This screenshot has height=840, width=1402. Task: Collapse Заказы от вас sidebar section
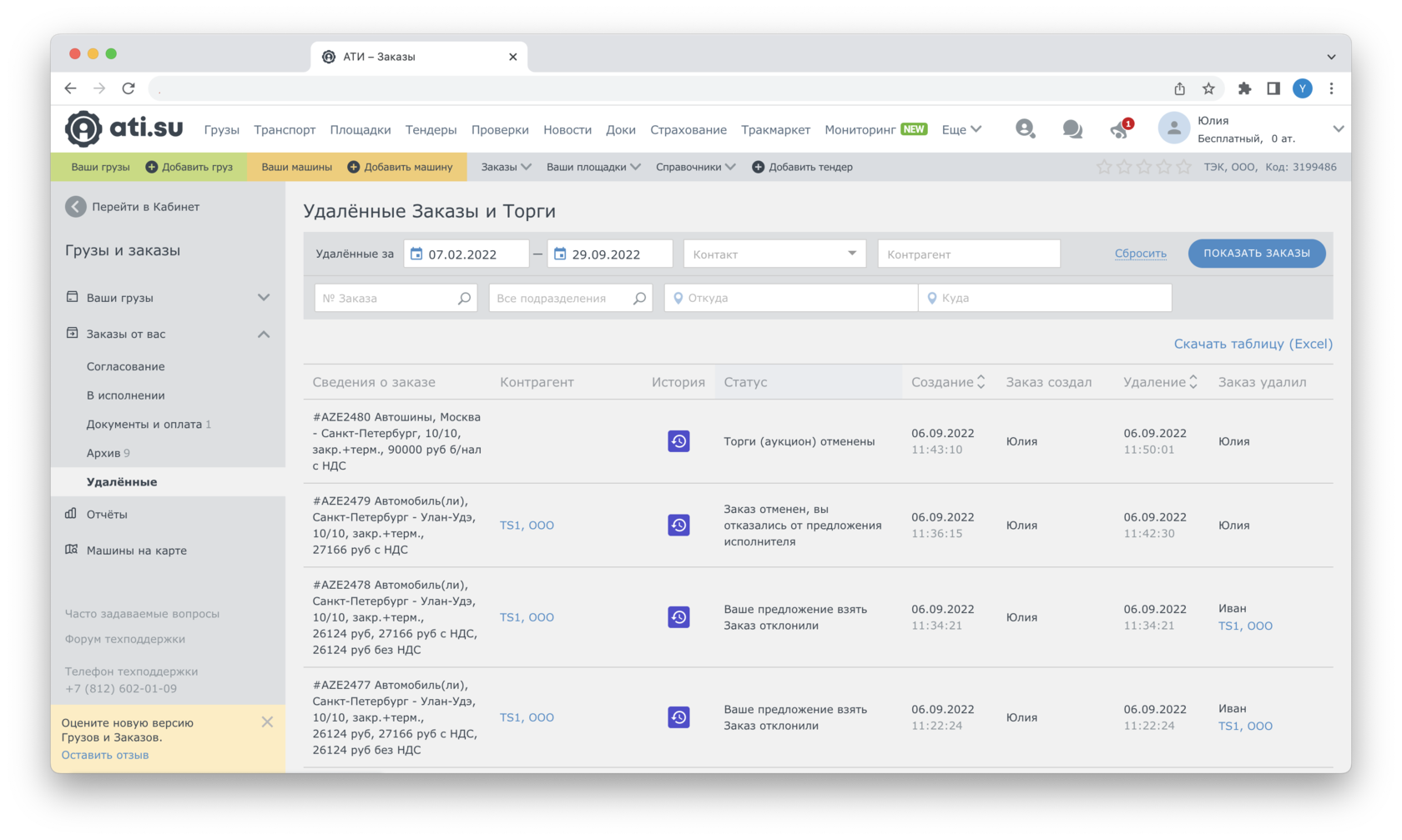tap(264, 334)
